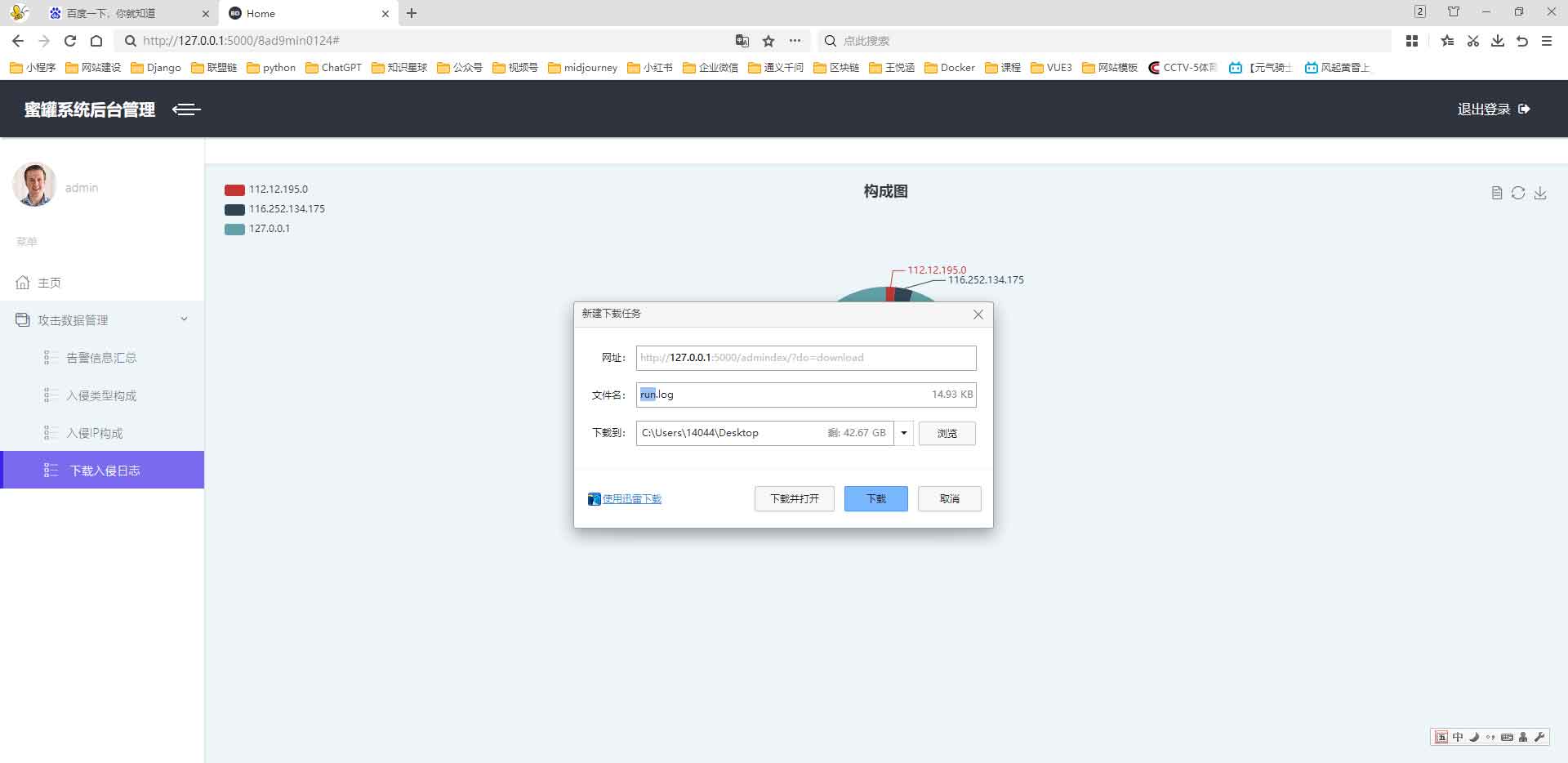Screen dimensions: 1568x763
Task: Click the 文件名 input field with run.log
Action: (x=784, y=395)
